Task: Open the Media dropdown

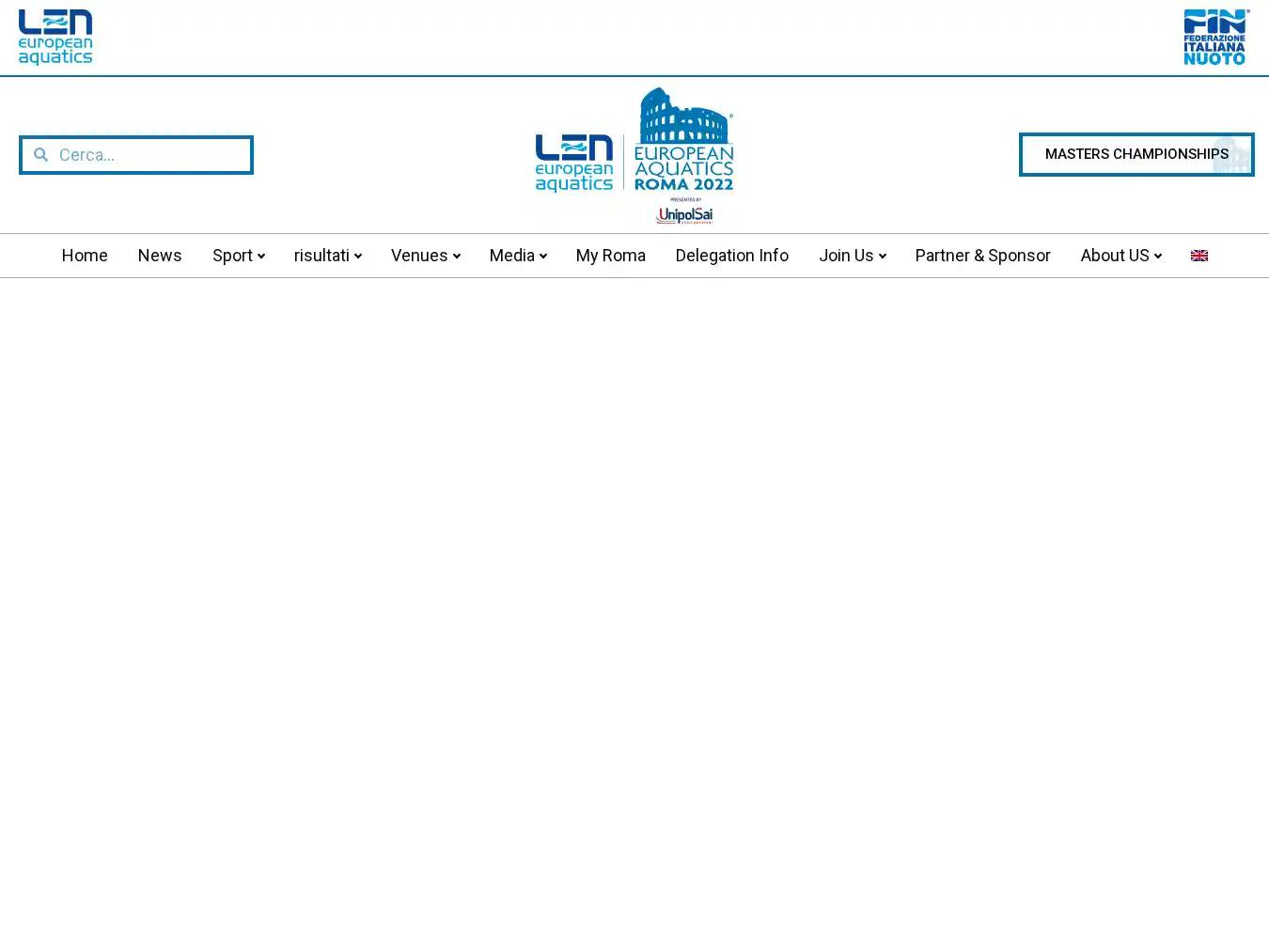Action: click(516, 256)
